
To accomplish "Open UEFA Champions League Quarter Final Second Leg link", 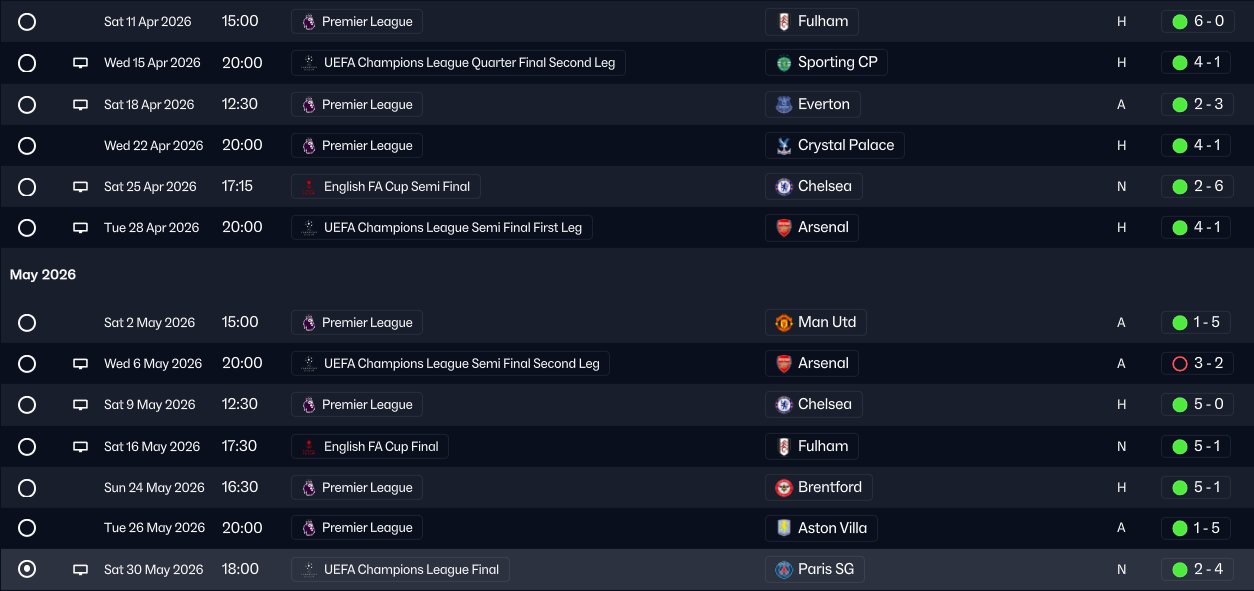I will click(x=459, y=63).
